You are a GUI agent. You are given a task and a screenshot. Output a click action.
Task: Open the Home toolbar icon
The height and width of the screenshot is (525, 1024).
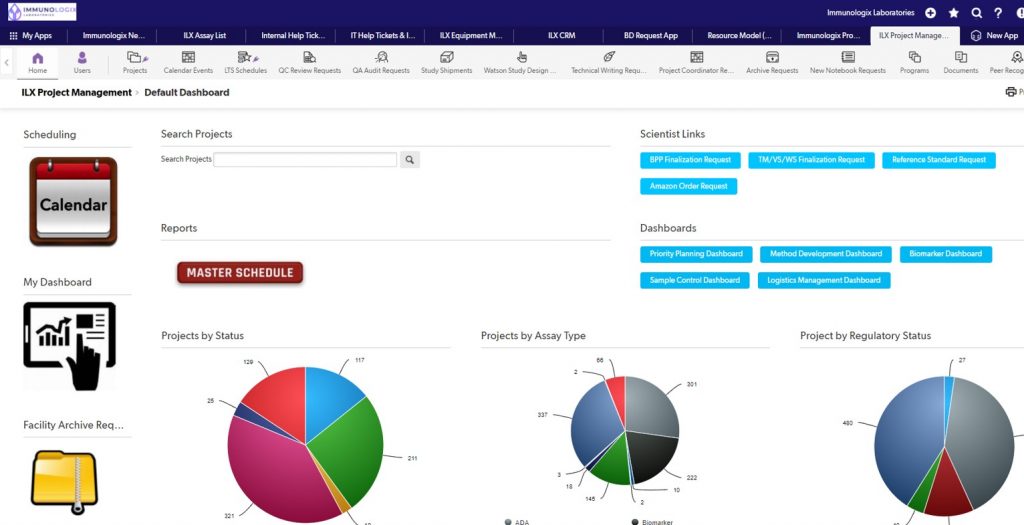click(38, 63)
